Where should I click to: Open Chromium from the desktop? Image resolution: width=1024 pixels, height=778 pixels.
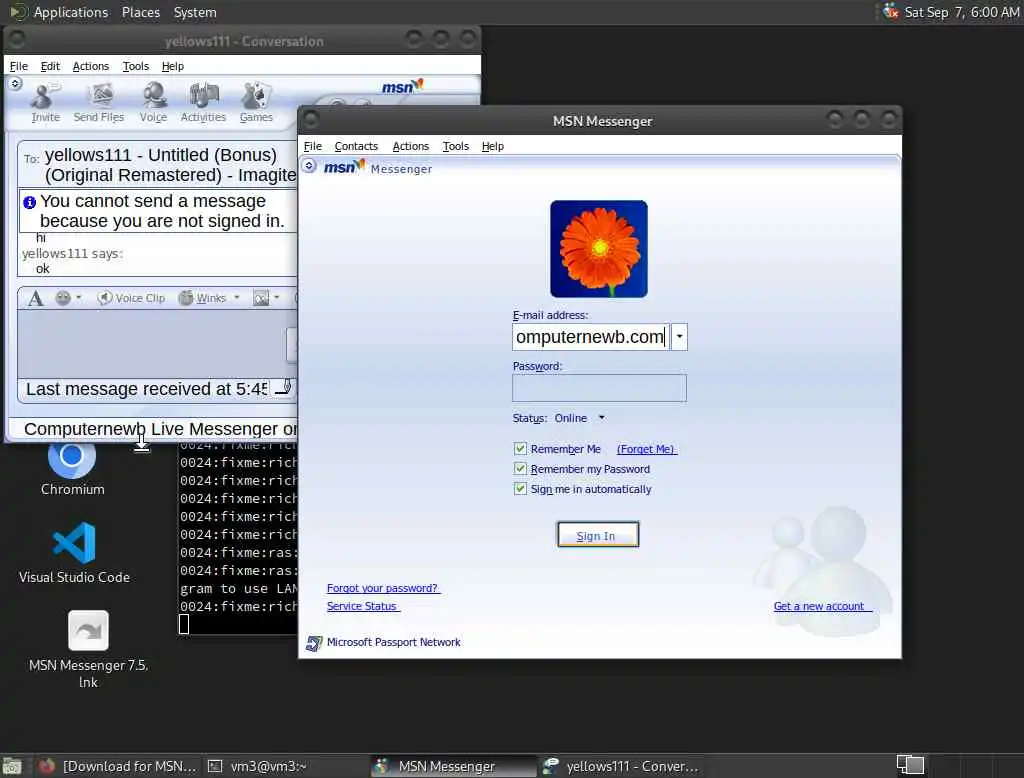[x=72, y=466]
